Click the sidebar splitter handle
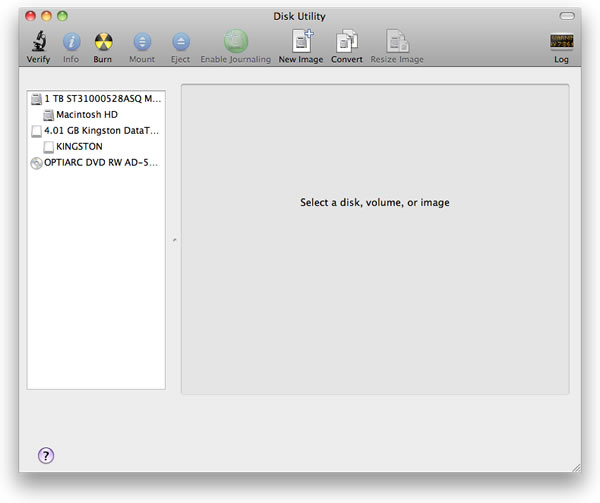Screen dimensions: 600x503 point(173,240)
